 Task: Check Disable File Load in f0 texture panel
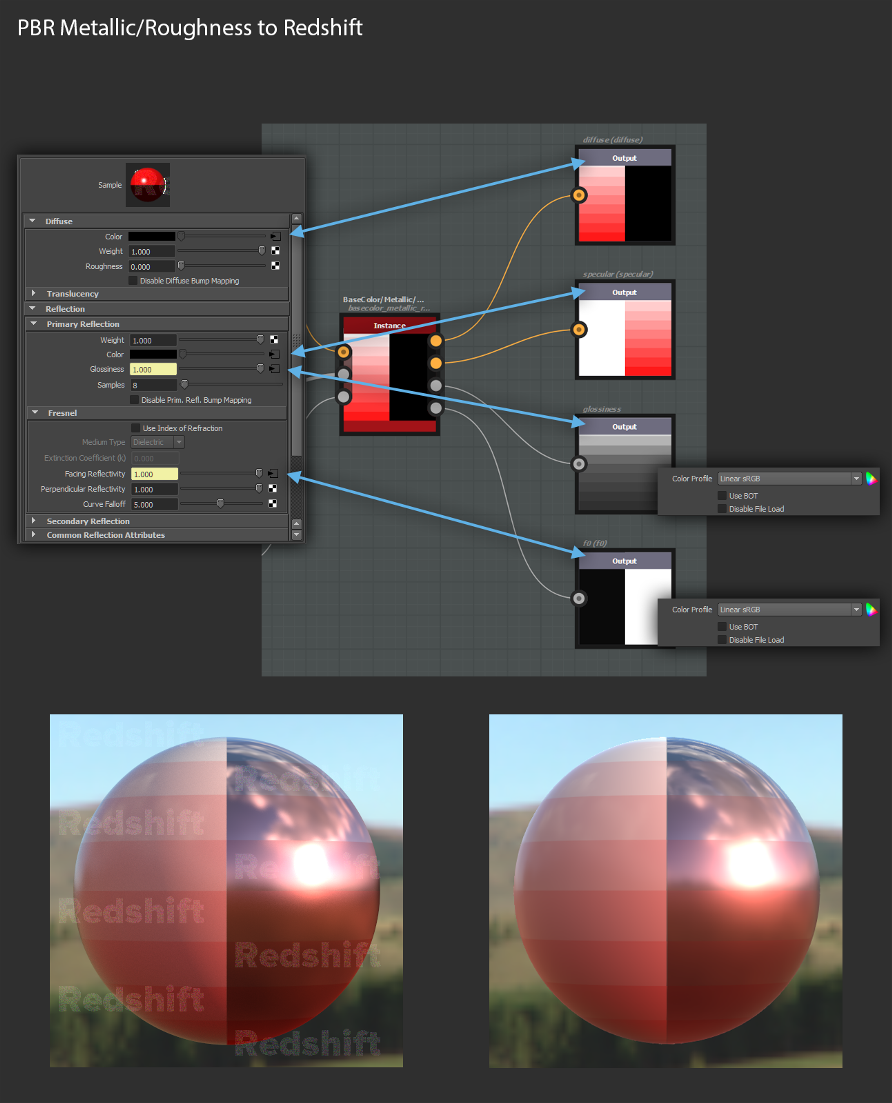click(722, 639)
